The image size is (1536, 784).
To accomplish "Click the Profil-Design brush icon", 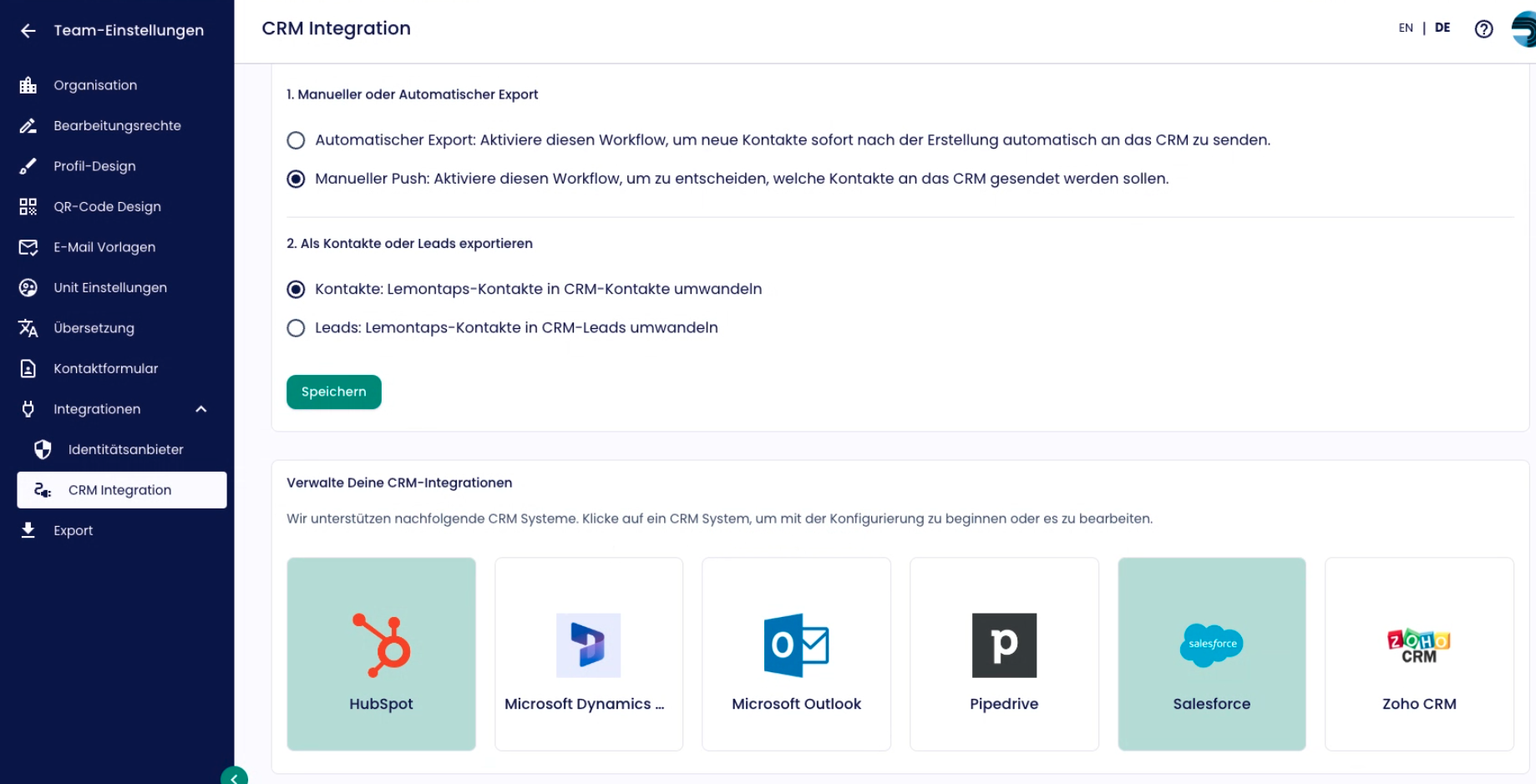I will [x=28, y=166].
